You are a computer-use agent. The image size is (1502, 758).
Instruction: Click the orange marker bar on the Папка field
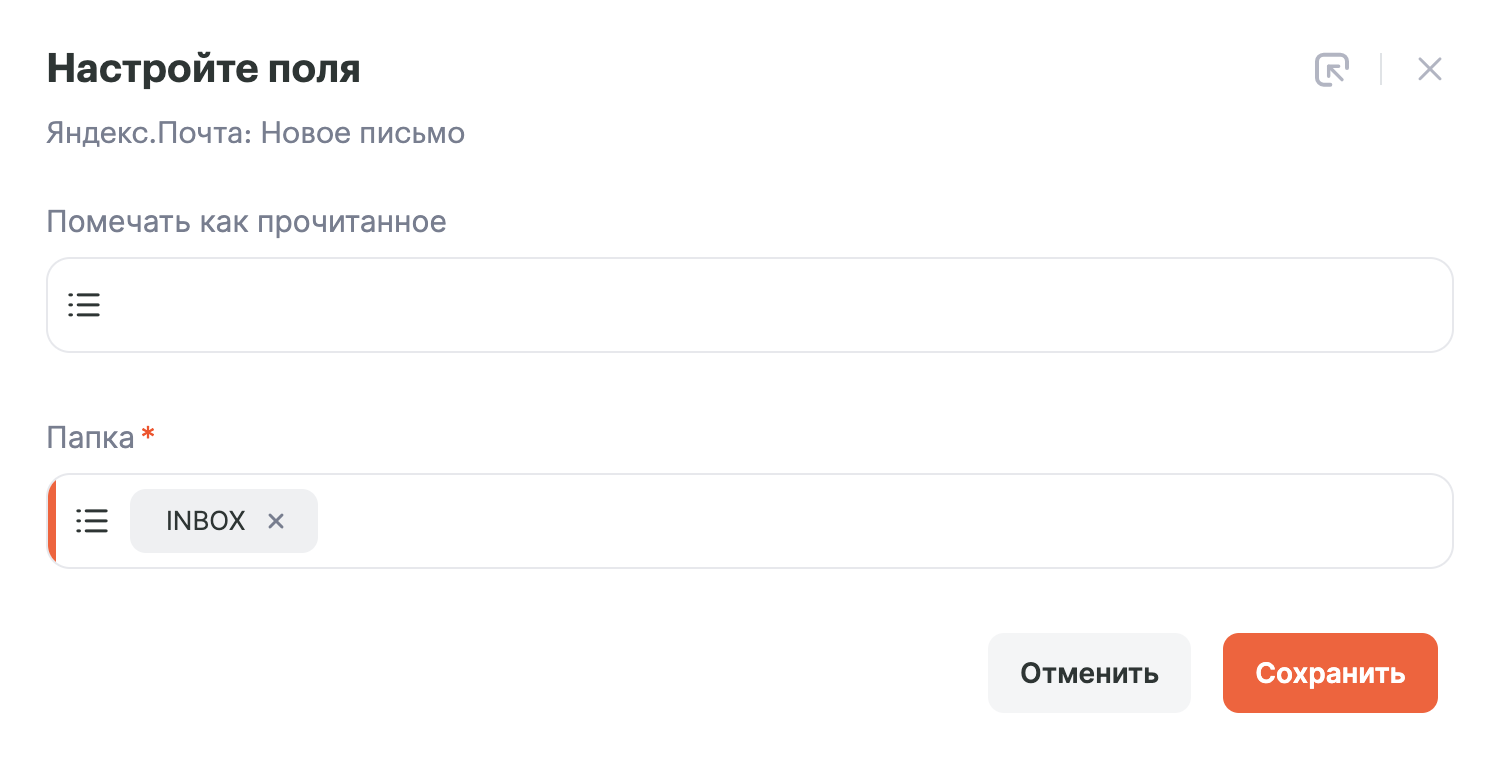pos(52,521)
